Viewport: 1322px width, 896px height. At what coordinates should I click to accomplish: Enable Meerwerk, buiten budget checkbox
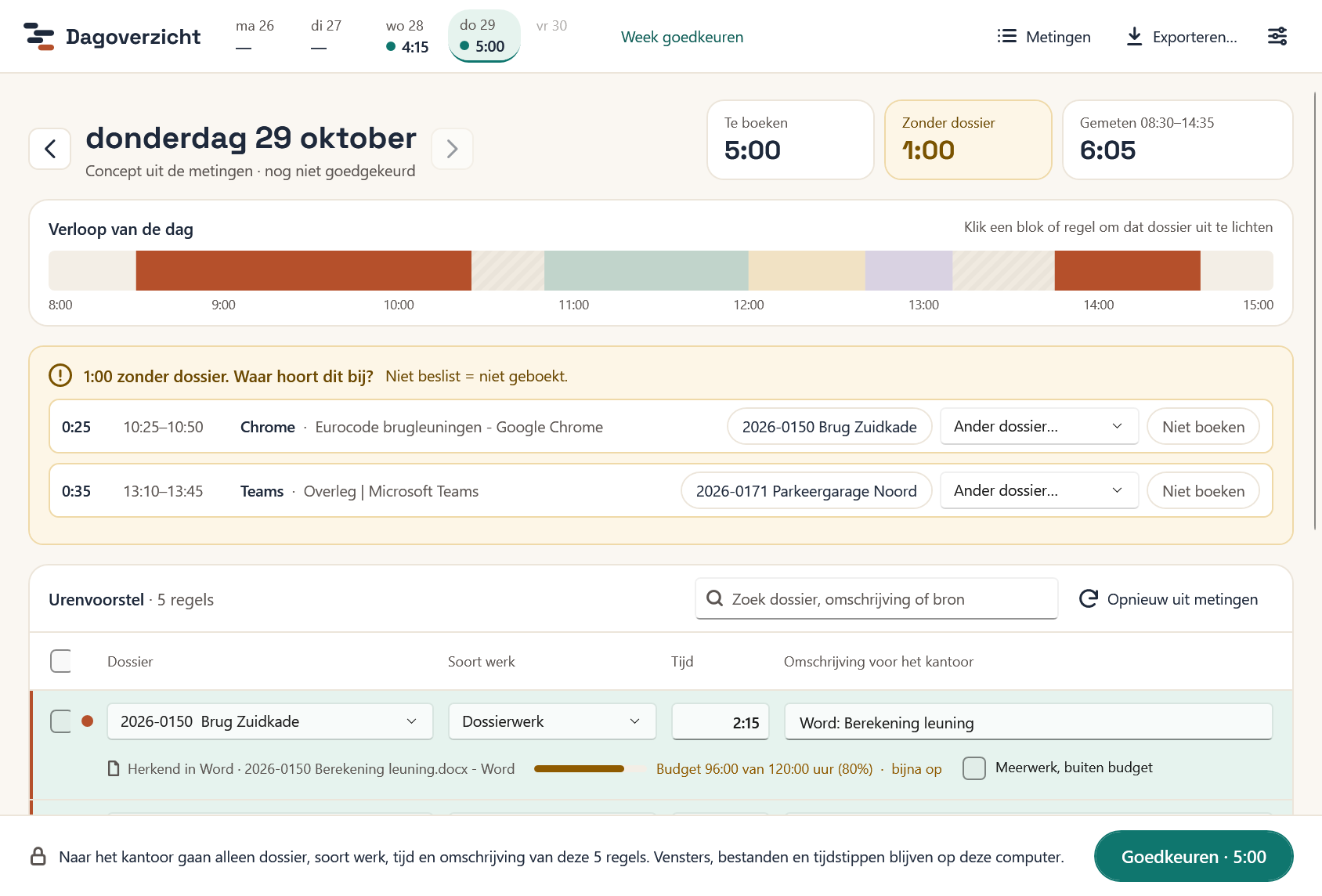(x=974, y=768)
